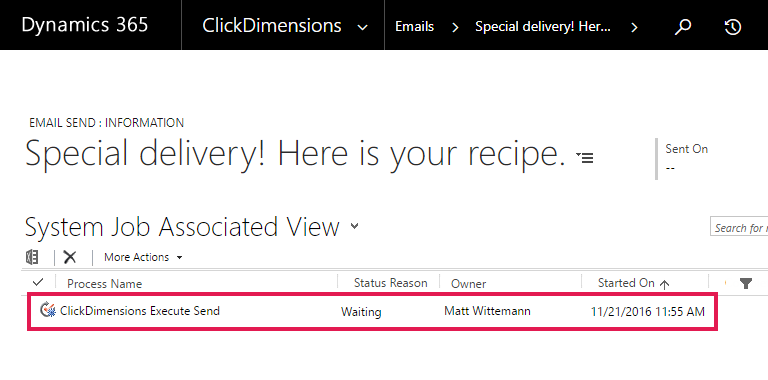The width and height of the screenshot is (768, 380).
Task: Click the ClickDimensions Execute Send process icon
Action: pos(48,310)
